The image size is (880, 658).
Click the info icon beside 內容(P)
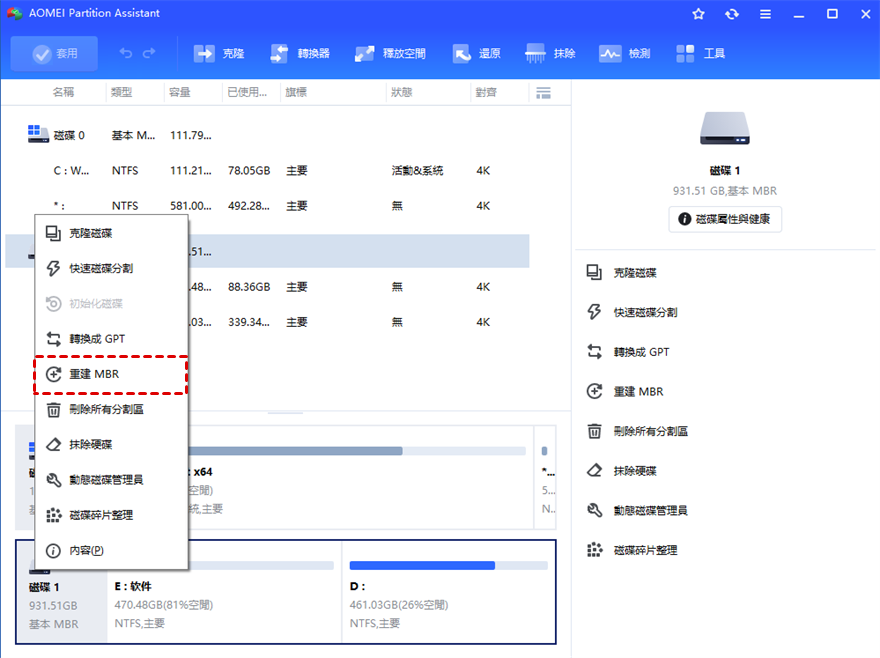(53, 551)
